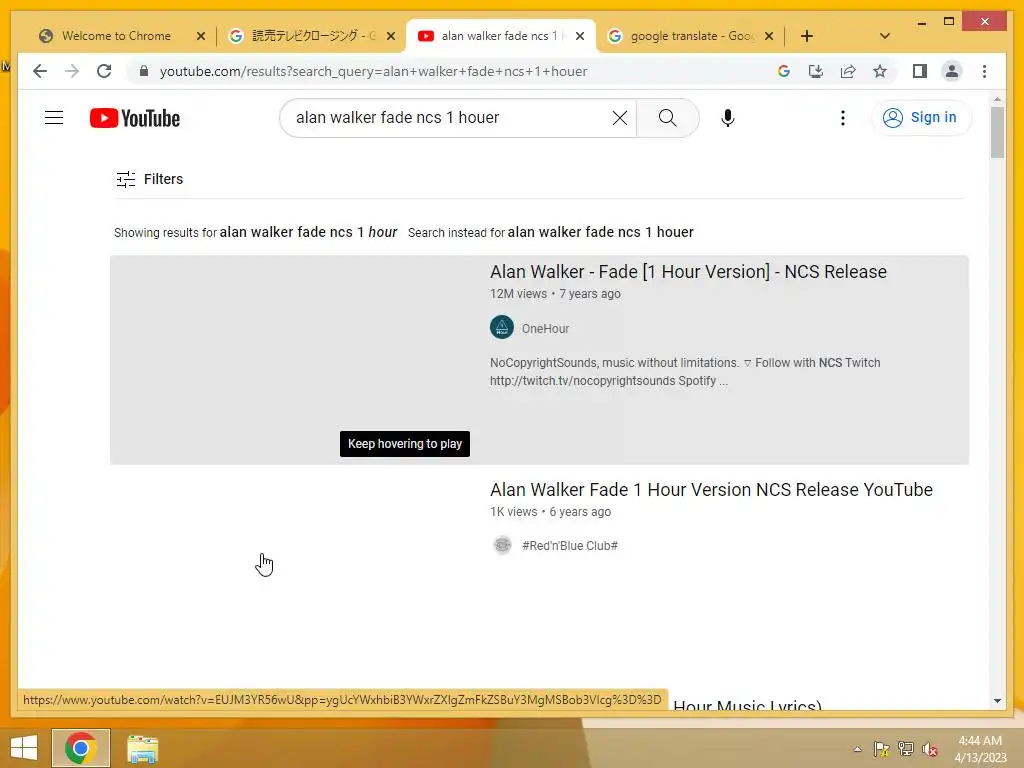Open #Red'n'Blue Club# channel name
Viewport: 1024px width, 768px height.
[x=569, y=545]
